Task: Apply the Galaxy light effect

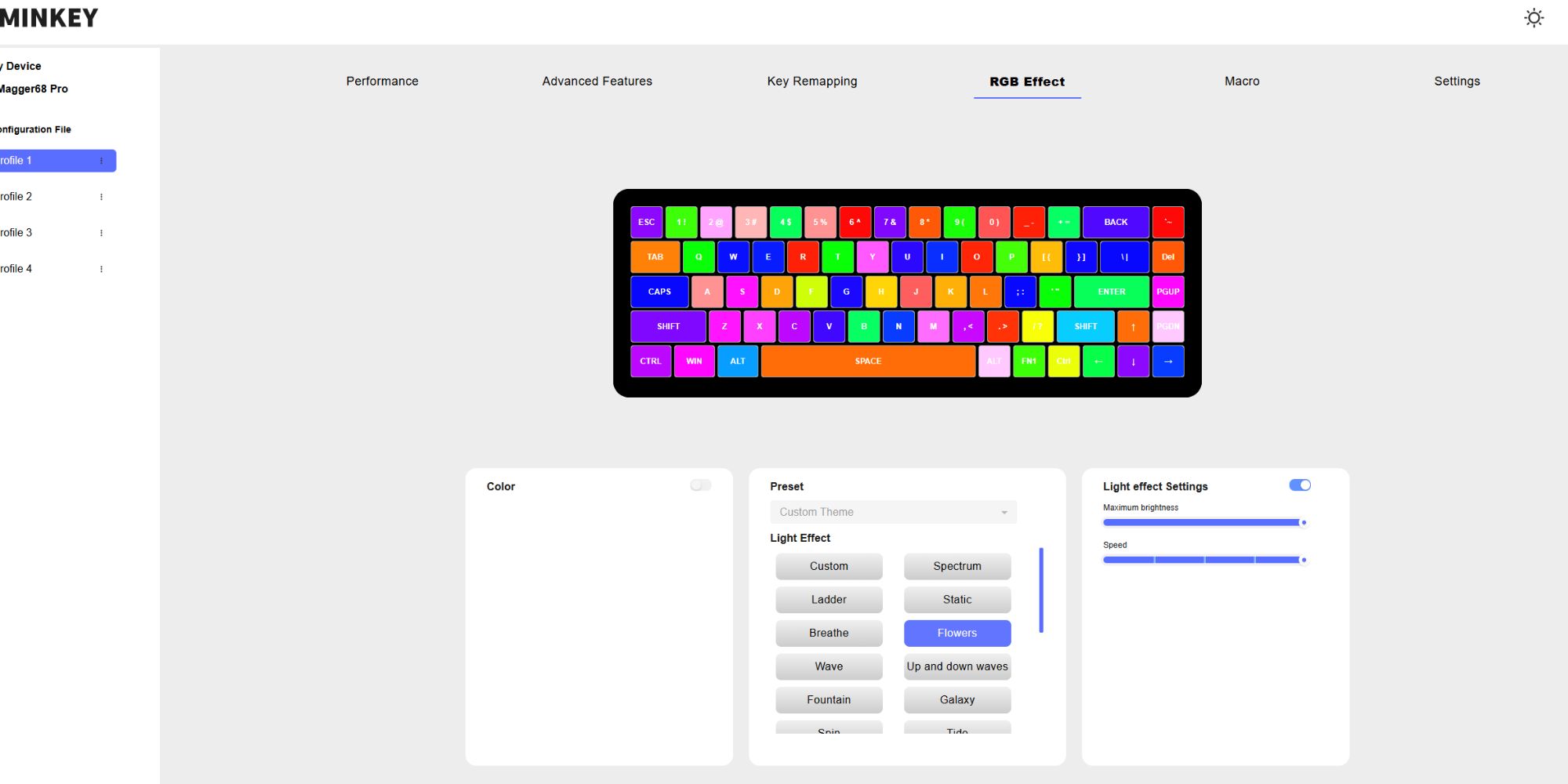Action: [x=956, y=700]
